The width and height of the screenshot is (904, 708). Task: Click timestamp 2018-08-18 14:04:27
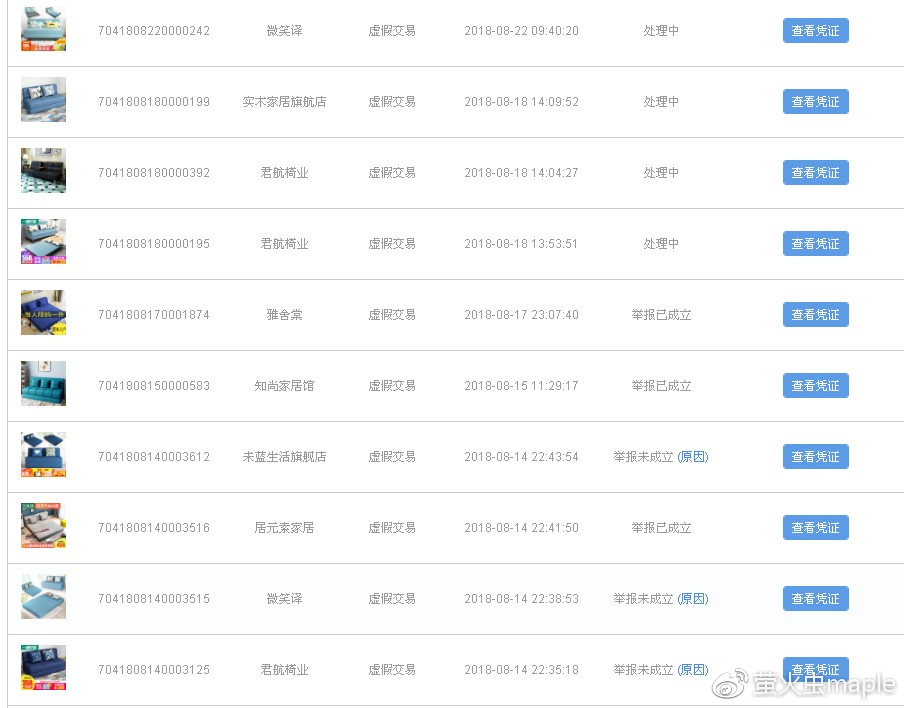(521, 172)
